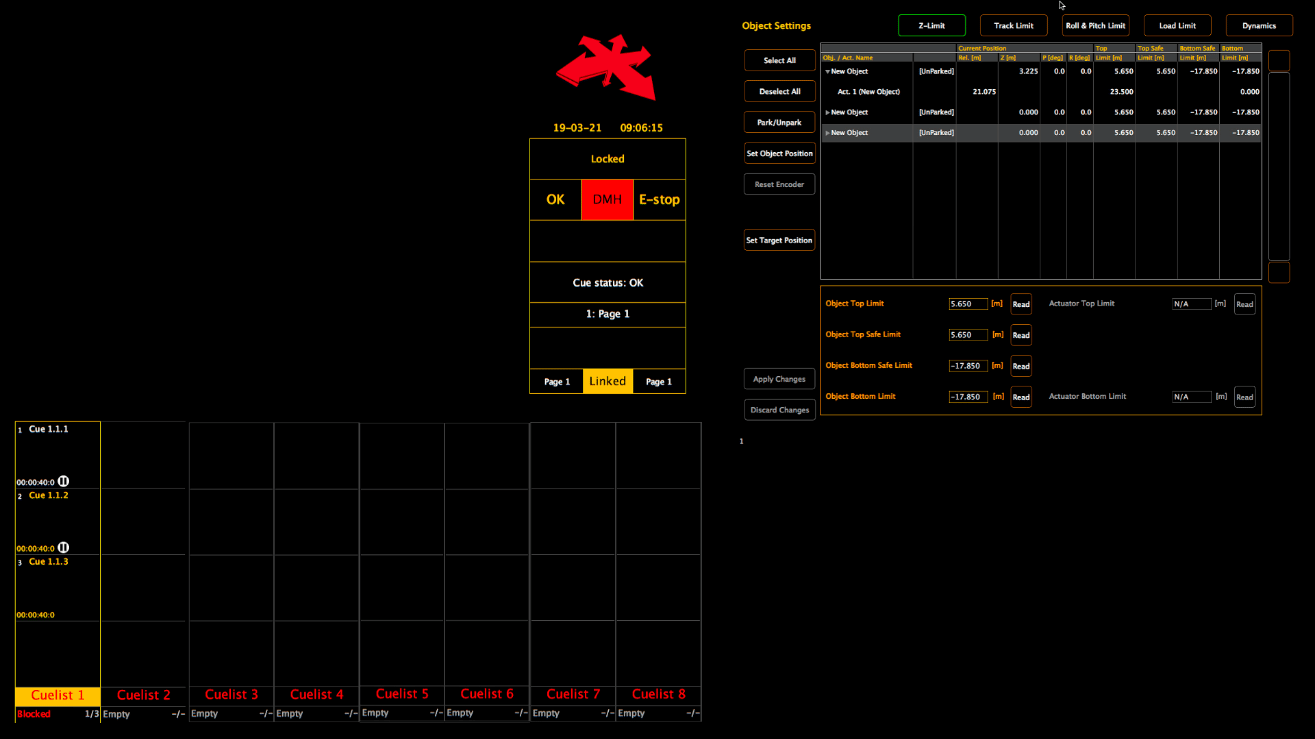This screenshot has height=739, width=1315.
Task: Click the E-stop indicator
Action: (x=659, y=199)
